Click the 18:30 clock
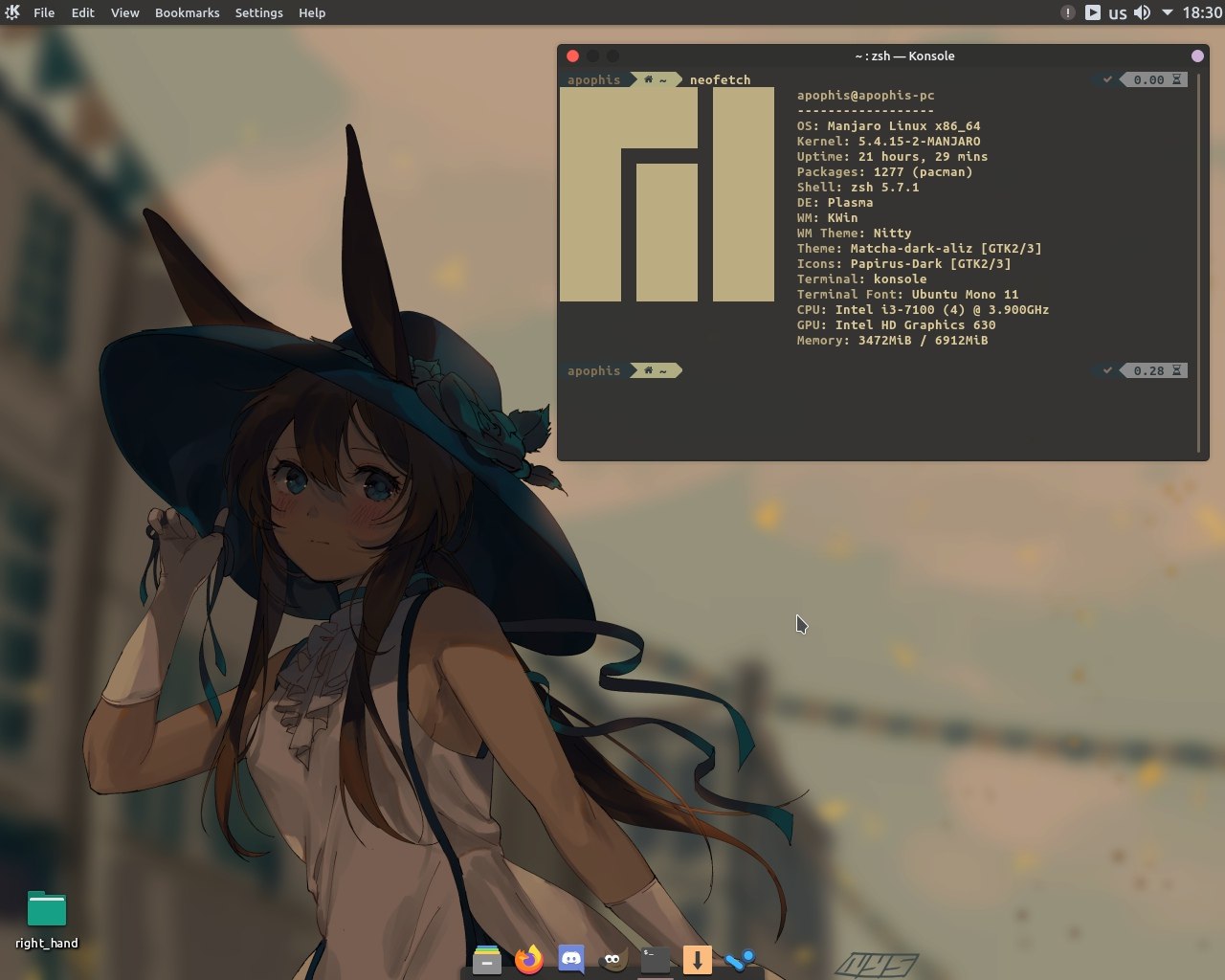The image size is (1225, 980). click(1202, 12)
